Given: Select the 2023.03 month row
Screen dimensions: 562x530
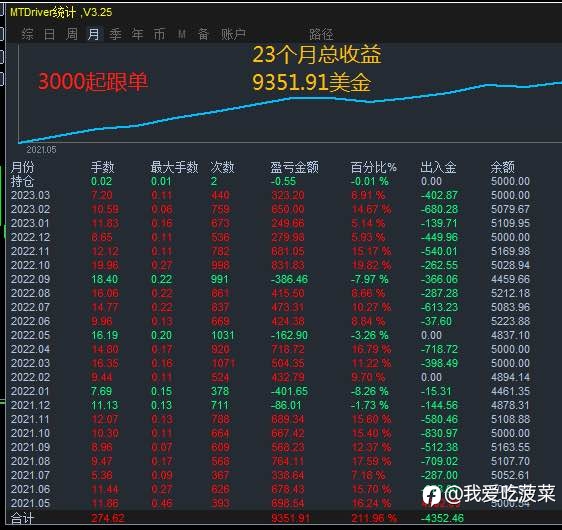Looking at the screenshot, I should [x=271, y=195].
